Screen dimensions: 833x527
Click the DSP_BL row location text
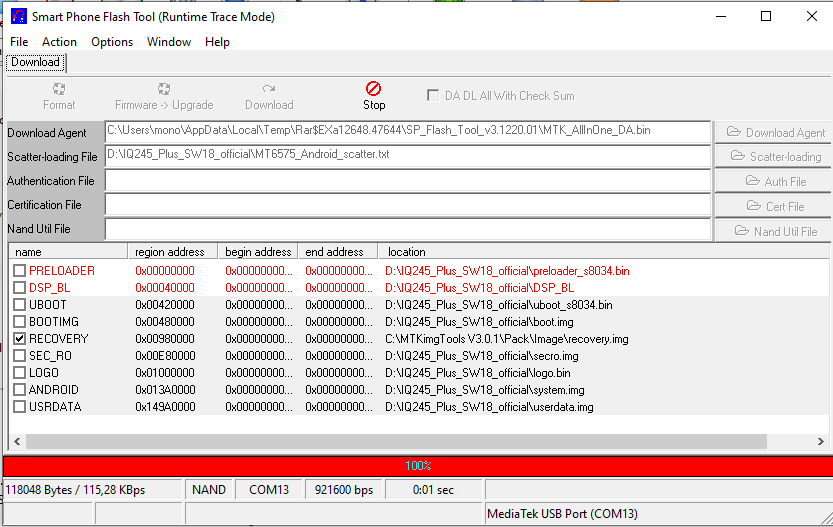(x=480, y=288)
